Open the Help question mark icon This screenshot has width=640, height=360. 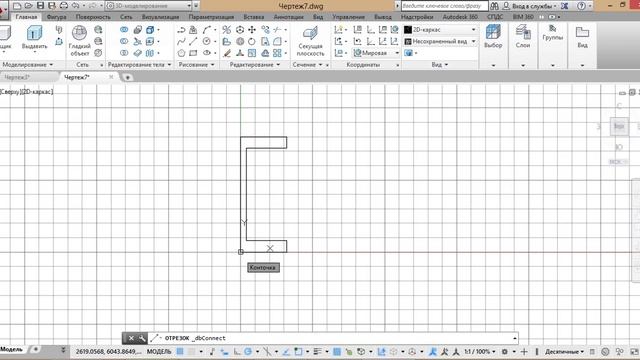[581, 6]
